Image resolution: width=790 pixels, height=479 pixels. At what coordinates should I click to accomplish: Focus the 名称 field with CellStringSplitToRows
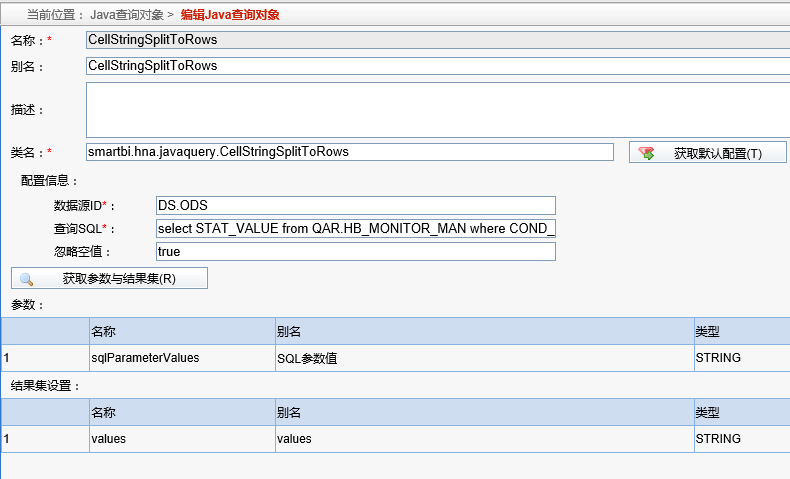click(x=438, y=40)
